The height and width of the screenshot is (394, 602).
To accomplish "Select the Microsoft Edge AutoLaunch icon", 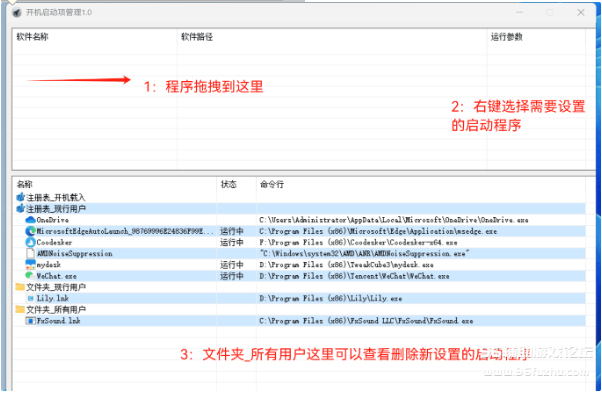I will click(x=30, y=231).
